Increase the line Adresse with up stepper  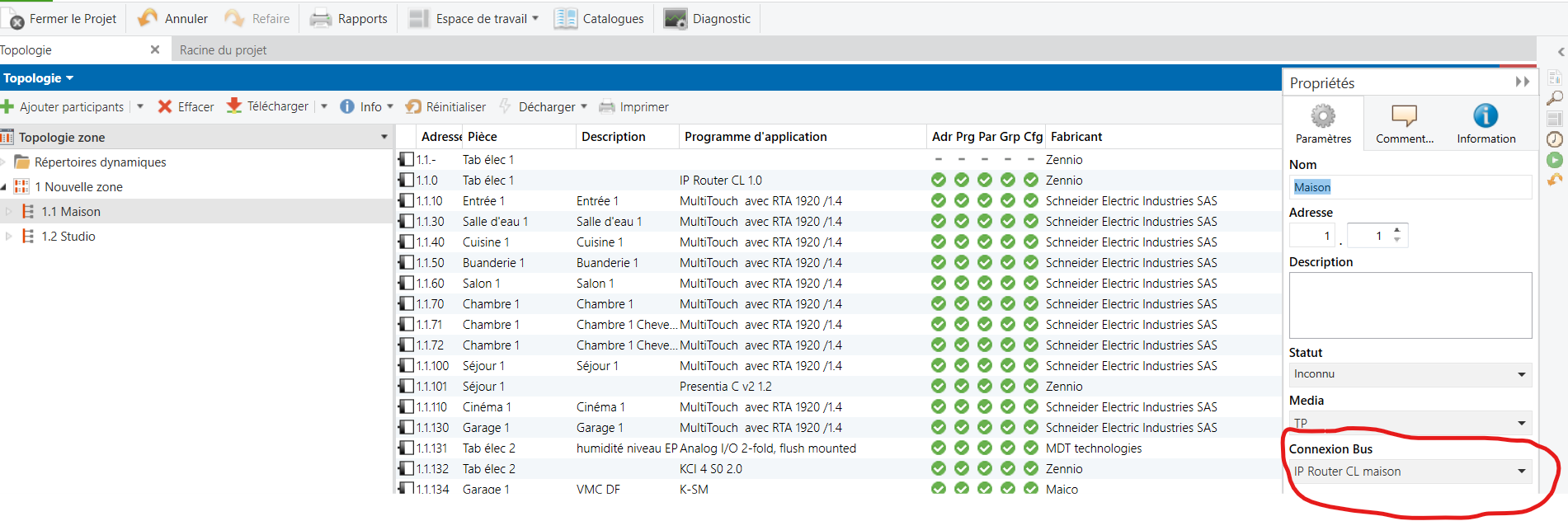[1396, 230]
